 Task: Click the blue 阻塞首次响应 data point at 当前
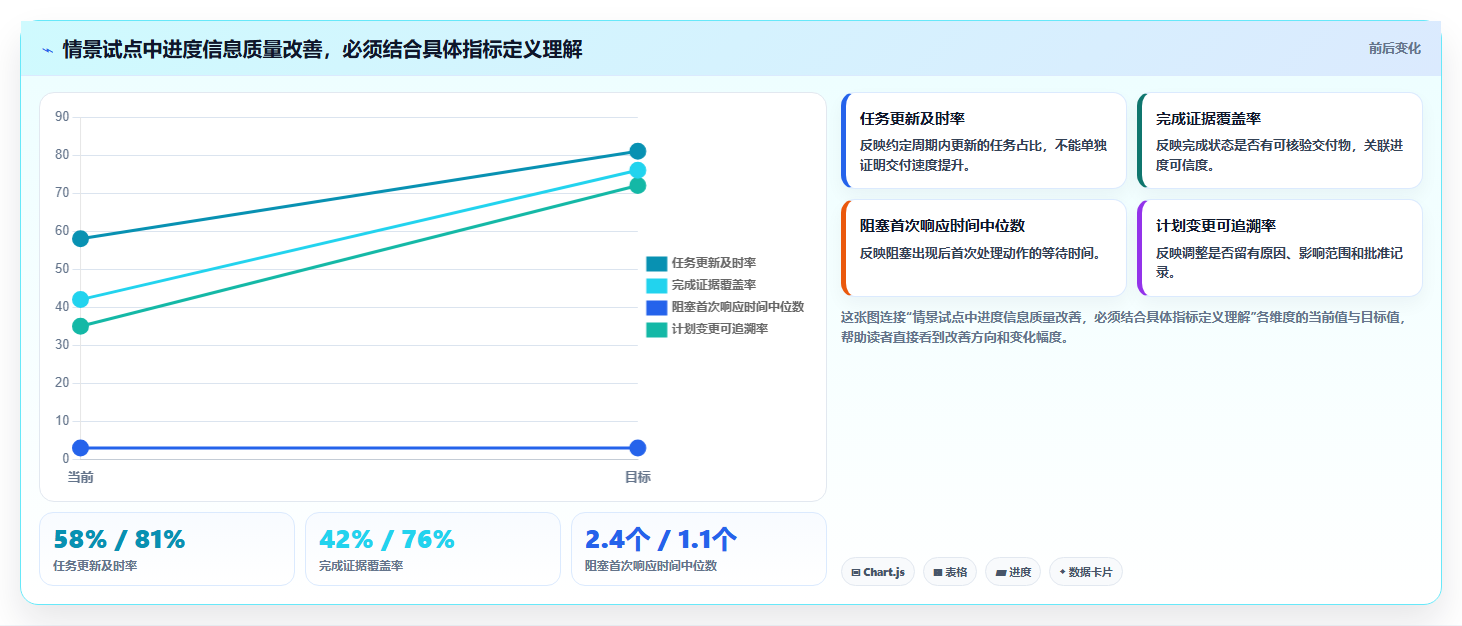(x=81, y=448)
